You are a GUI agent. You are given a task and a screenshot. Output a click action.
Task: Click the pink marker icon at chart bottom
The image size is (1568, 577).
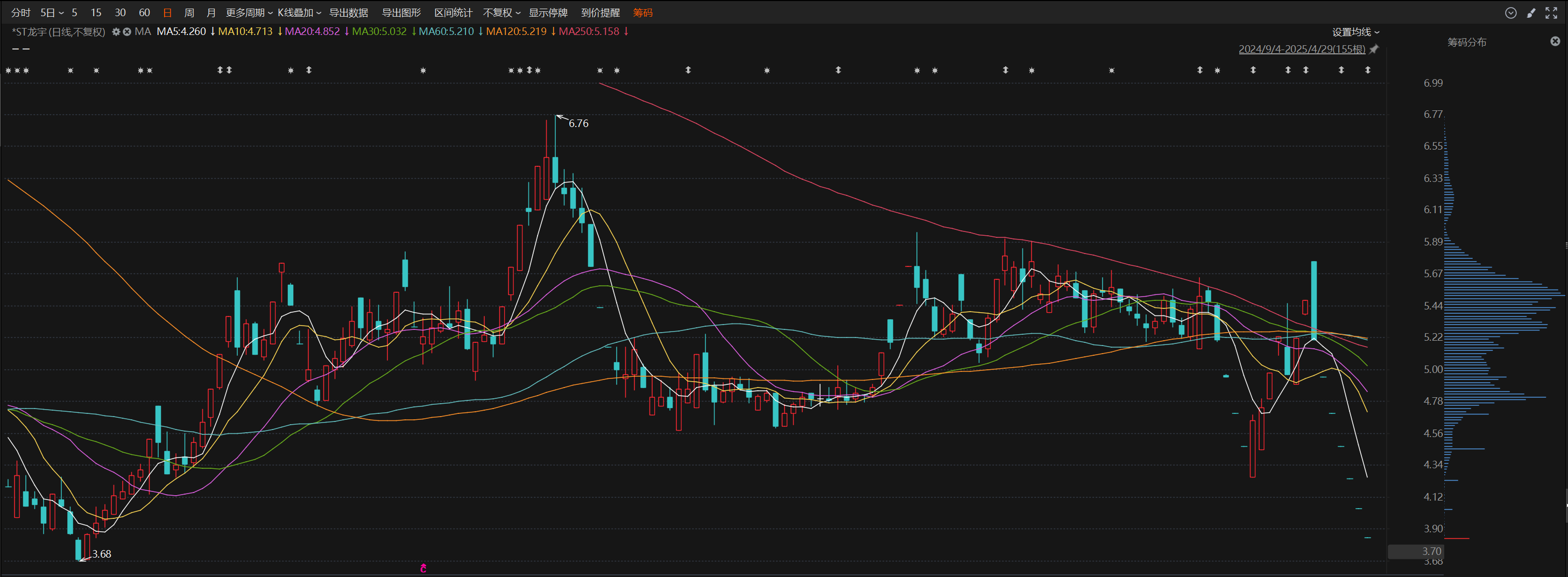[423, 568]
